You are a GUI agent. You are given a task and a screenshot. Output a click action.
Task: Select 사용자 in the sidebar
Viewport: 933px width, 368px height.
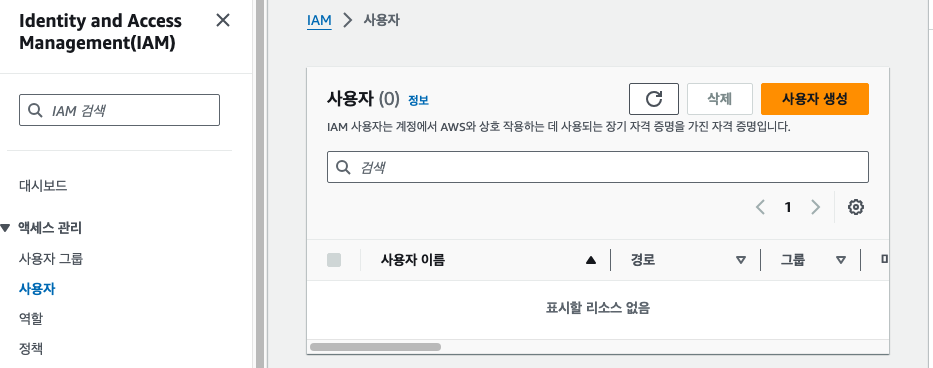(37, 289)
